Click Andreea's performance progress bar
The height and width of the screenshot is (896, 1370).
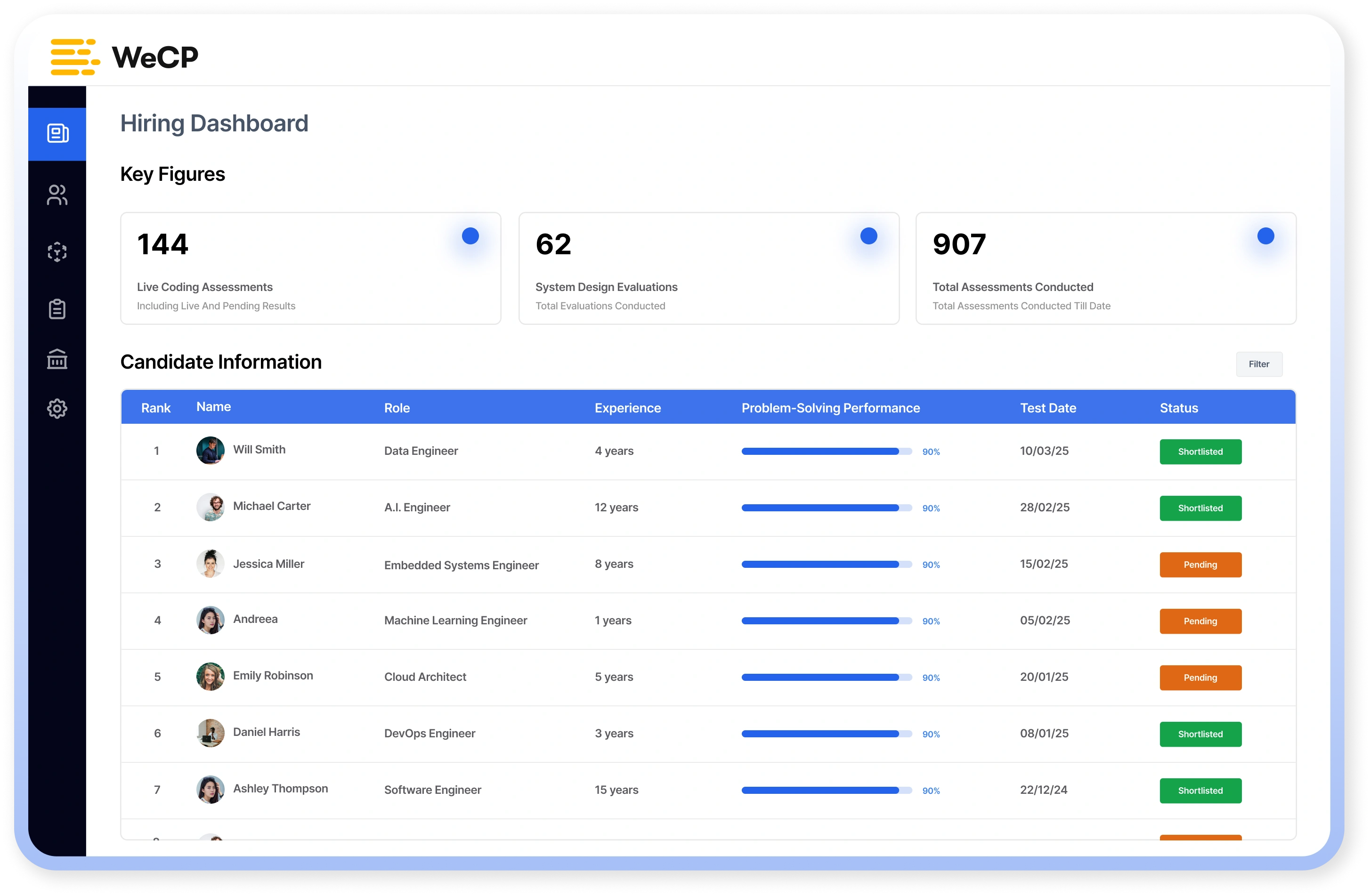827,621
